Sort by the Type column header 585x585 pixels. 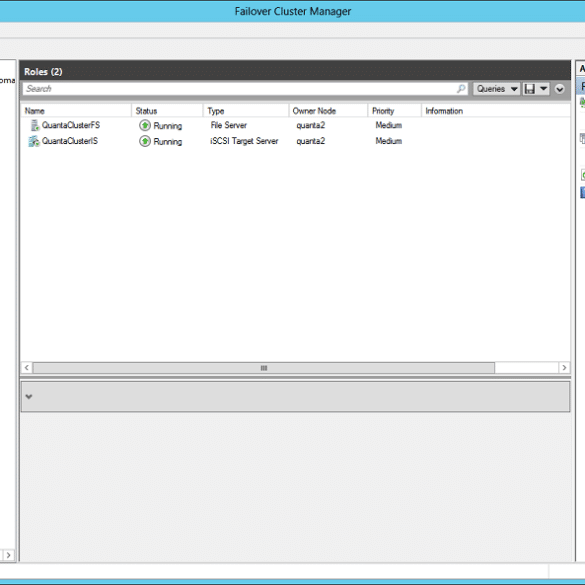(x=246, y=111)
